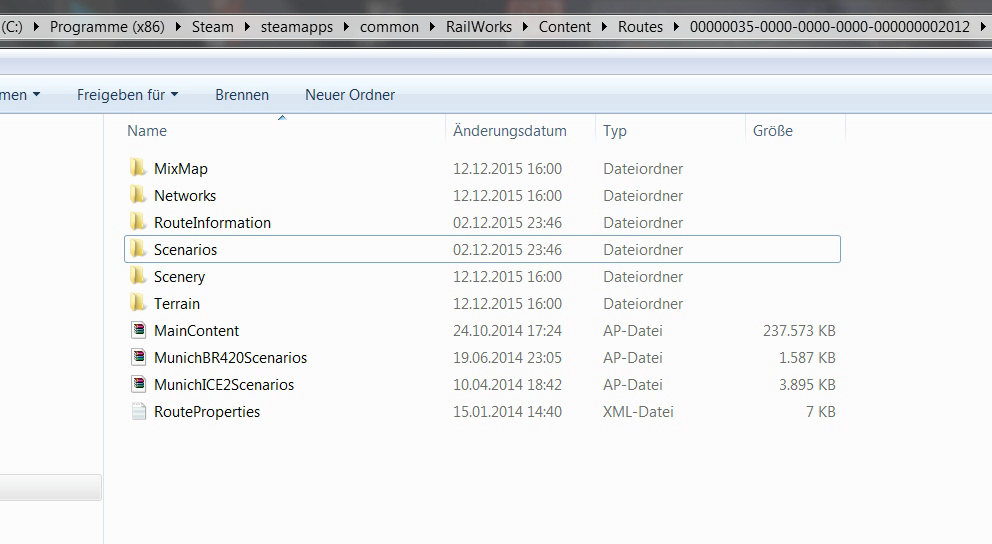Go to the RailWorks breadcrumb segment

pyautogui.click(x=479, y=27)
